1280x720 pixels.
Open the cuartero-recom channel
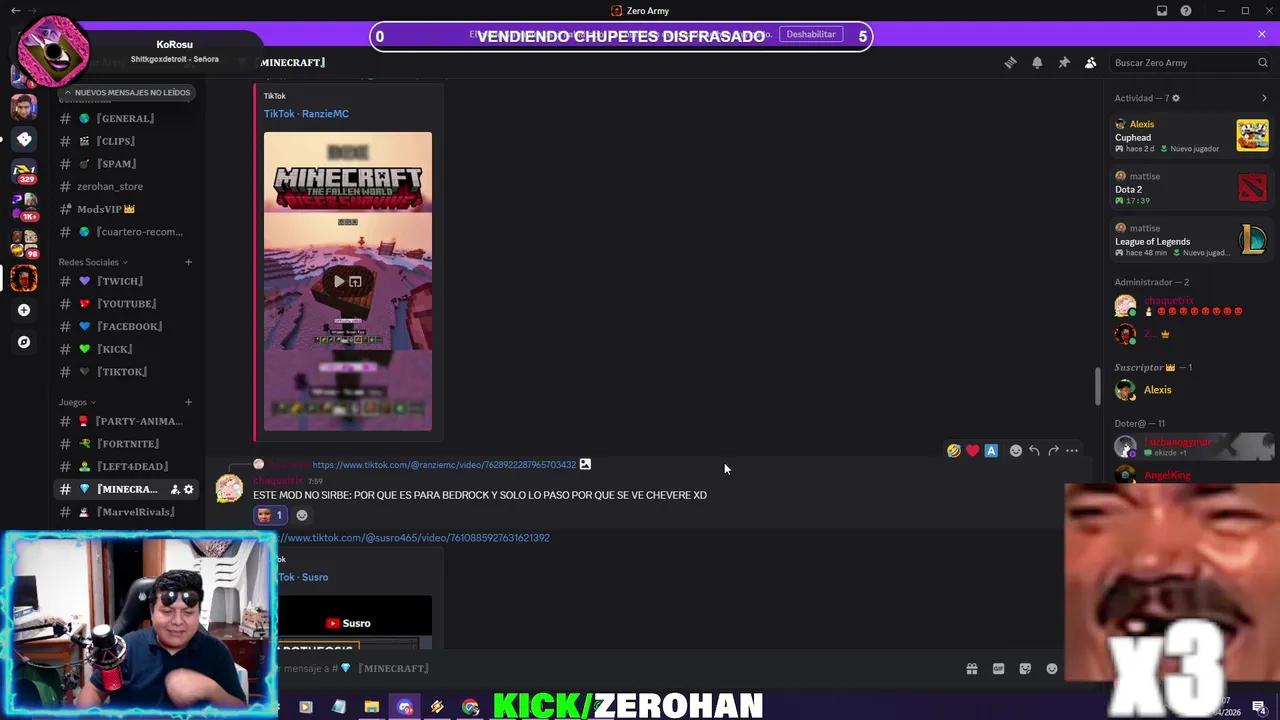126,232
